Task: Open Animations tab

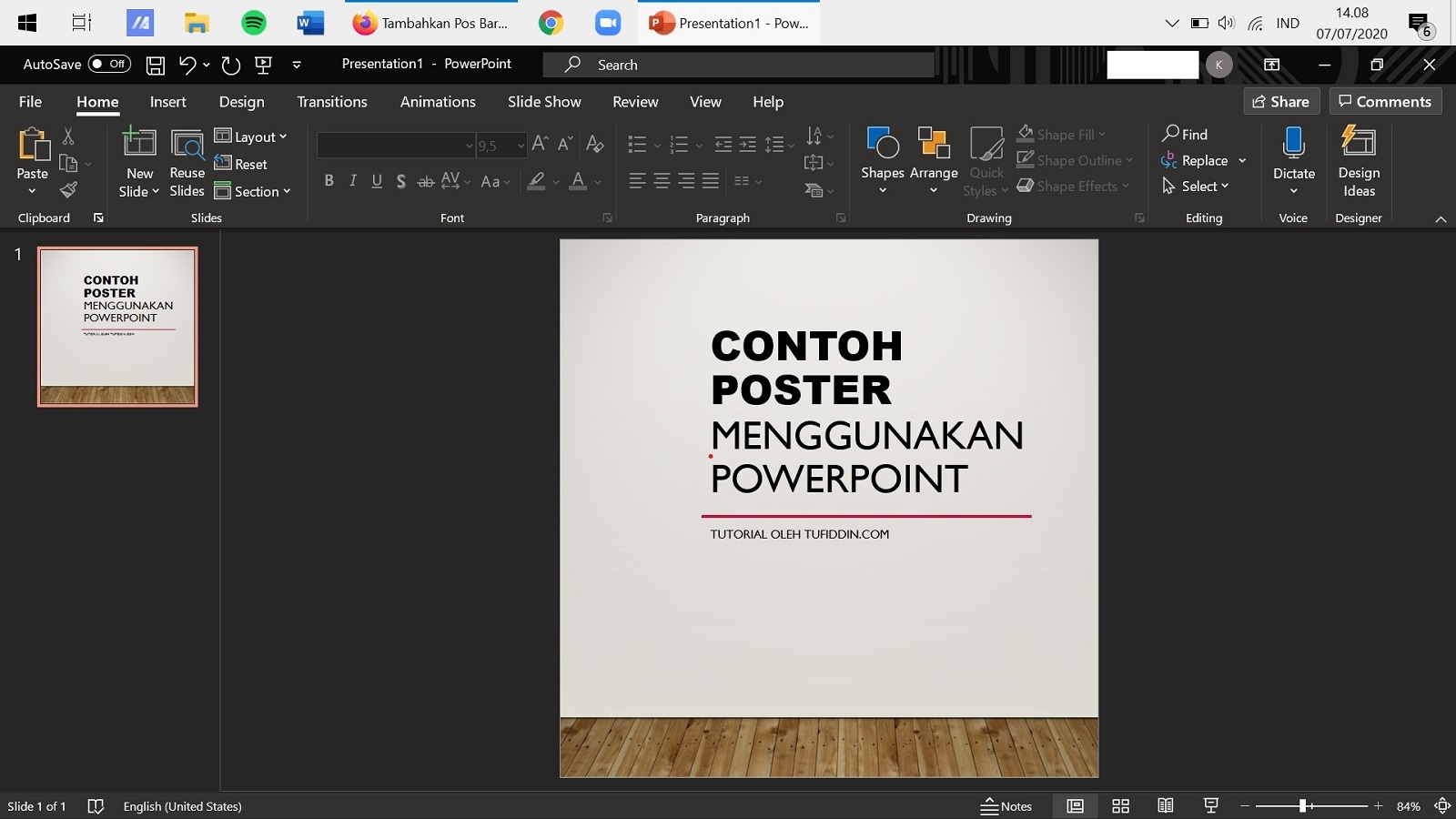Action: click(438, 102)
